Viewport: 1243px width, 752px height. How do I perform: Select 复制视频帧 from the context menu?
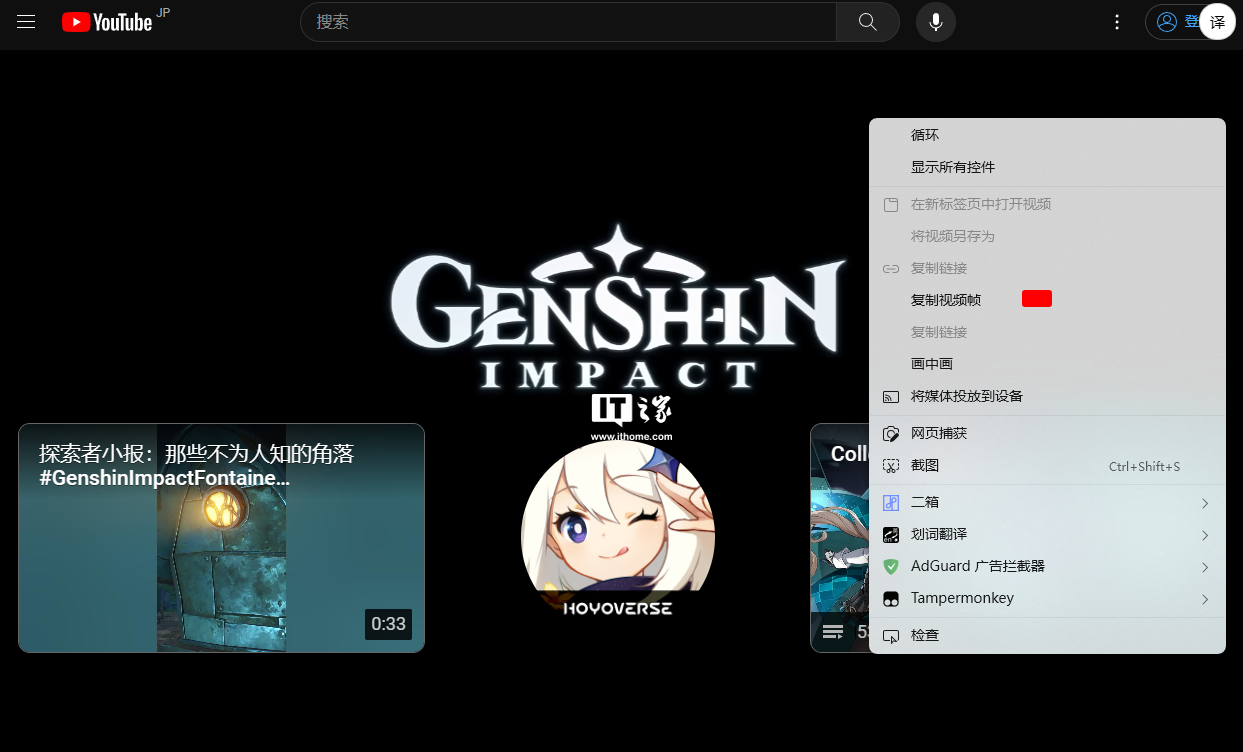1047,300
